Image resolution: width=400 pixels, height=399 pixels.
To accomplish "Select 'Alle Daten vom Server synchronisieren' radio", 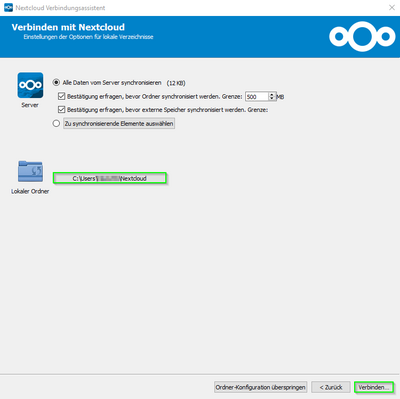I will pos(56,82).
